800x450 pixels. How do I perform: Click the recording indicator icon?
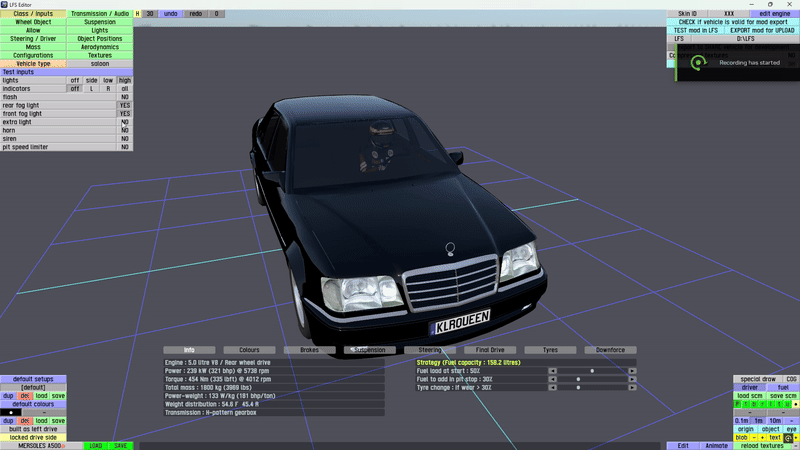click(x=698, y=63)
